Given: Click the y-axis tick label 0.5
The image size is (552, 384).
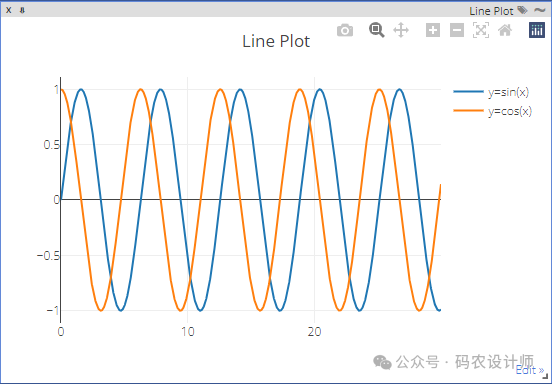Looking at the screenshot, I should click(x=51, y=145).
